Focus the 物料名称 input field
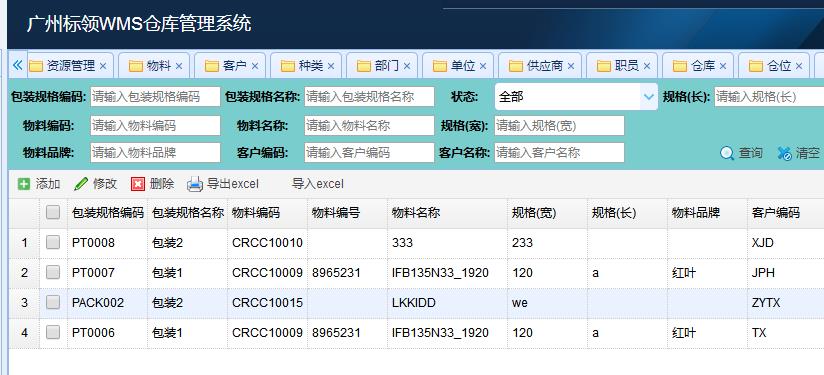 [x=369, y=126]
